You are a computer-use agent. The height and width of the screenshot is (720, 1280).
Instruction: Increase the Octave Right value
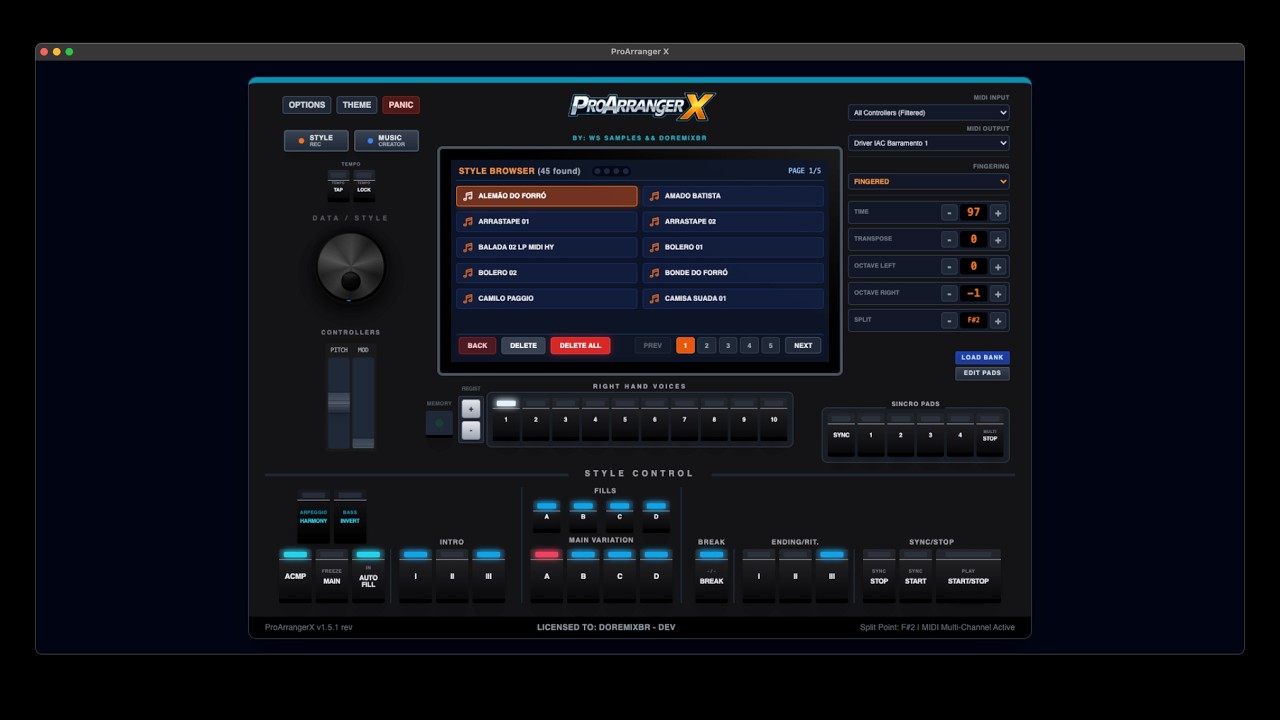(x=997, y=294)
